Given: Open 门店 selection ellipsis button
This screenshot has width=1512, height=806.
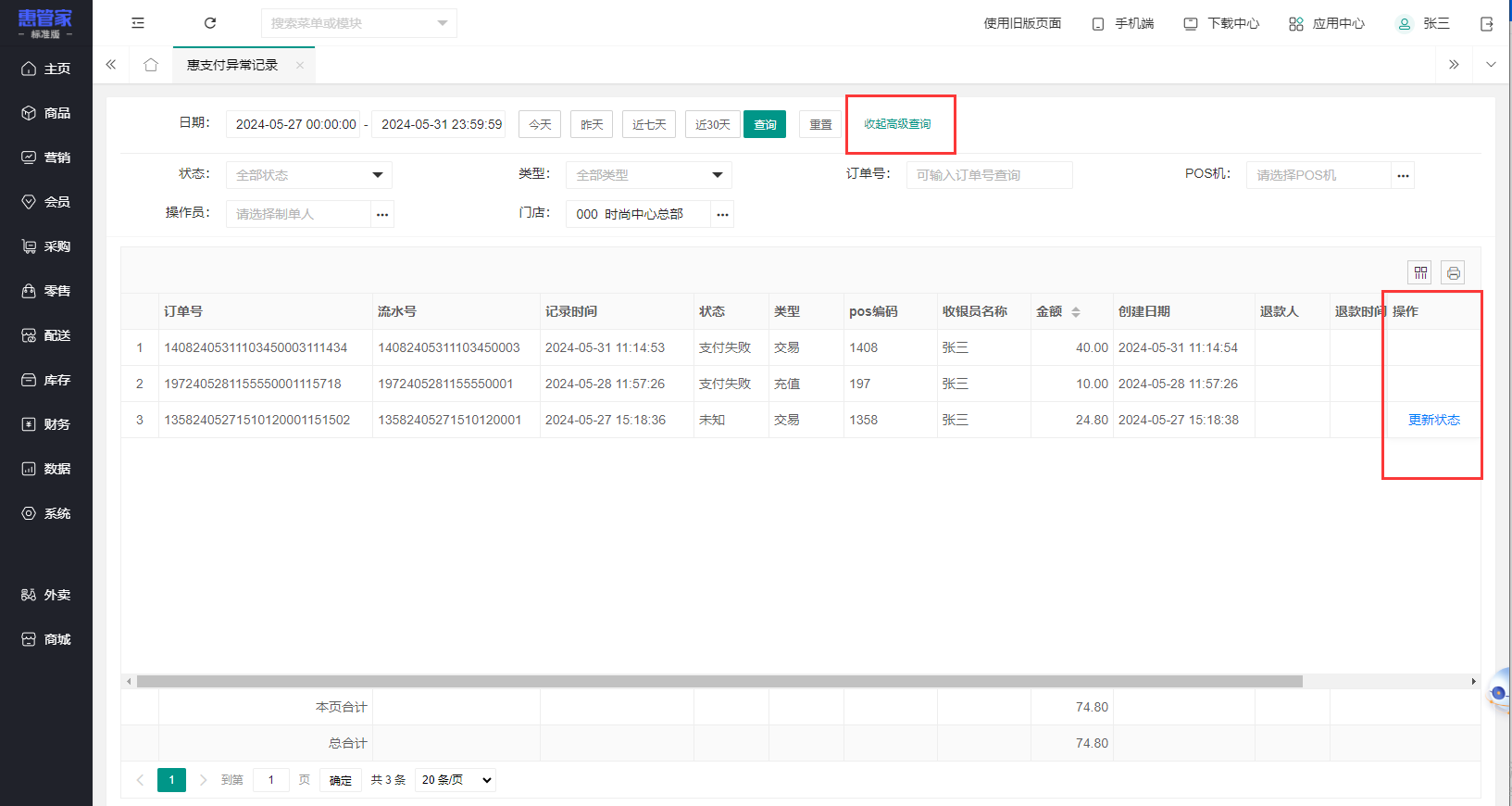Looking at the screenshot, I should pyautogui.click(x=722, y=214).
